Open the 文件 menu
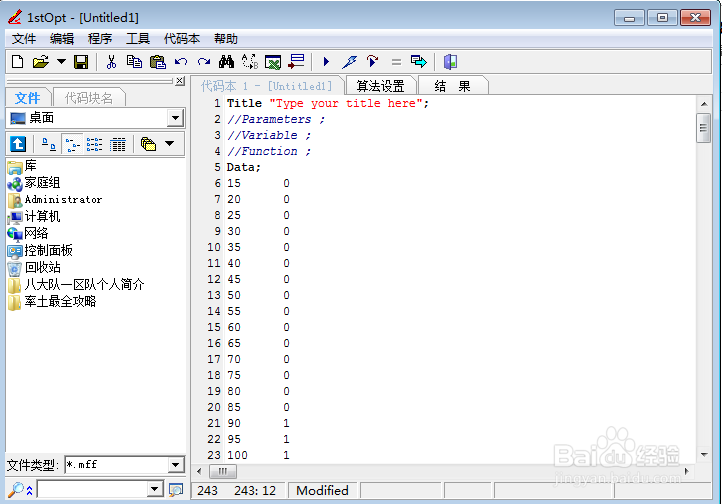722x504 pixels. tap(24, 39)
